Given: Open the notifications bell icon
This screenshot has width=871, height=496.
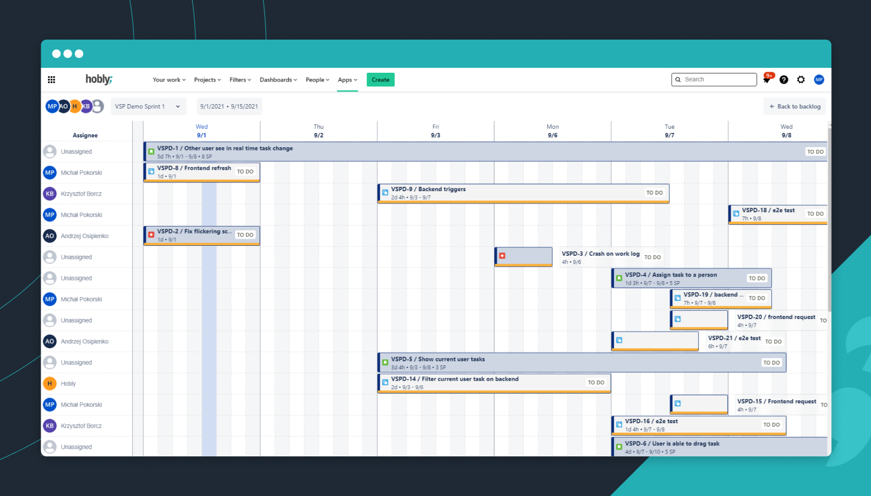Looking at the screenshot, I should (x=767, y=79).
